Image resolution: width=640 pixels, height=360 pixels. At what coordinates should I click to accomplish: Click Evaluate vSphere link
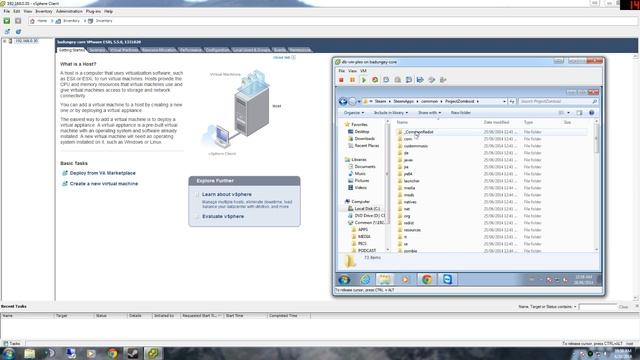[x=223, y=216]
